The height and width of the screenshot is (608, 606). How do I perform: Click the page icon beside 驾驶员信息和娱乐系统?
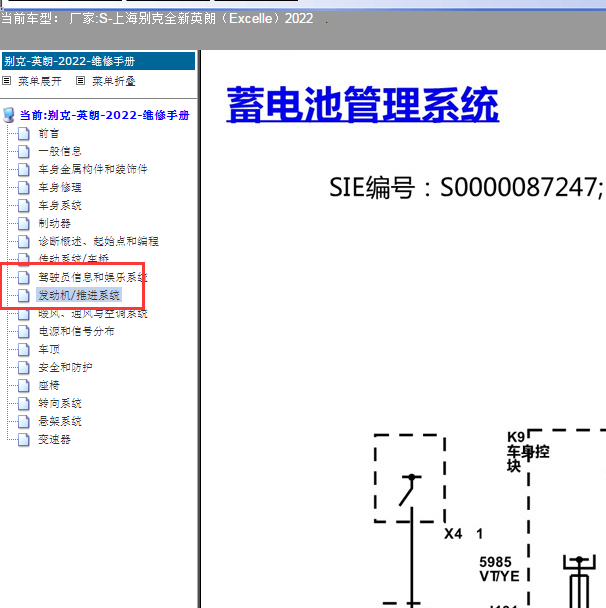click(x=24, y=277)
